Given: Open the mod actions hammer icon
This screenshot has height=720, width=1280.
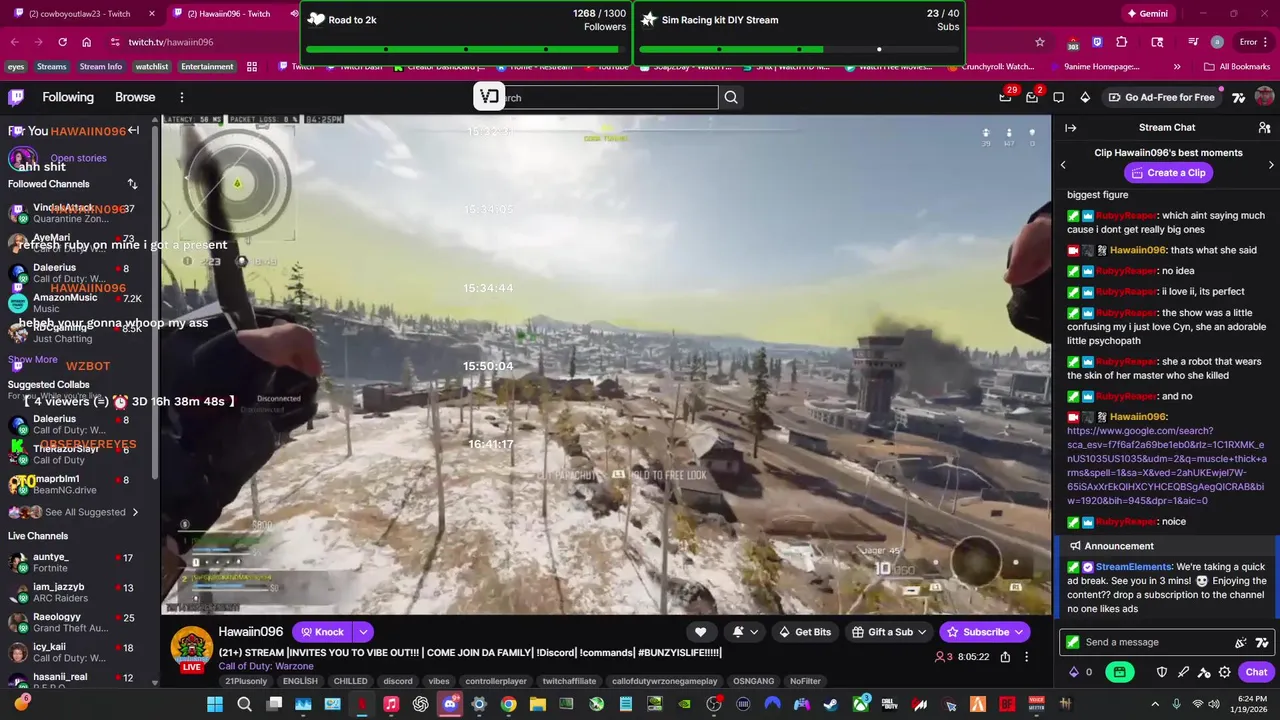Looking at the screenshot, I should (x=1204, y=672).
